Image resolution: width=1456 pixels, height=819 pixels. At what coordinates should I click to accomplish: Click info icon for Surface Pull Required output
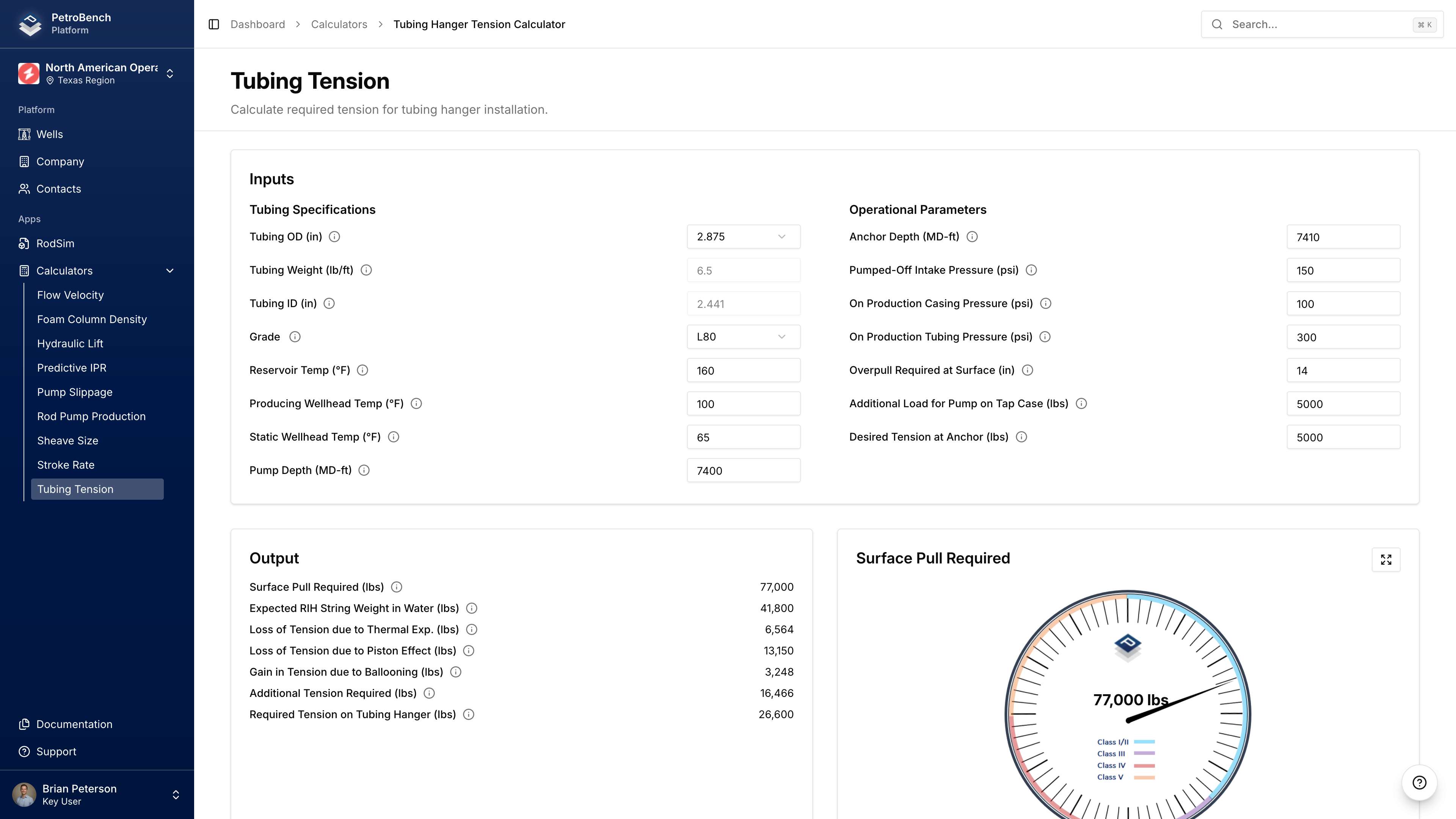point(397,587)
